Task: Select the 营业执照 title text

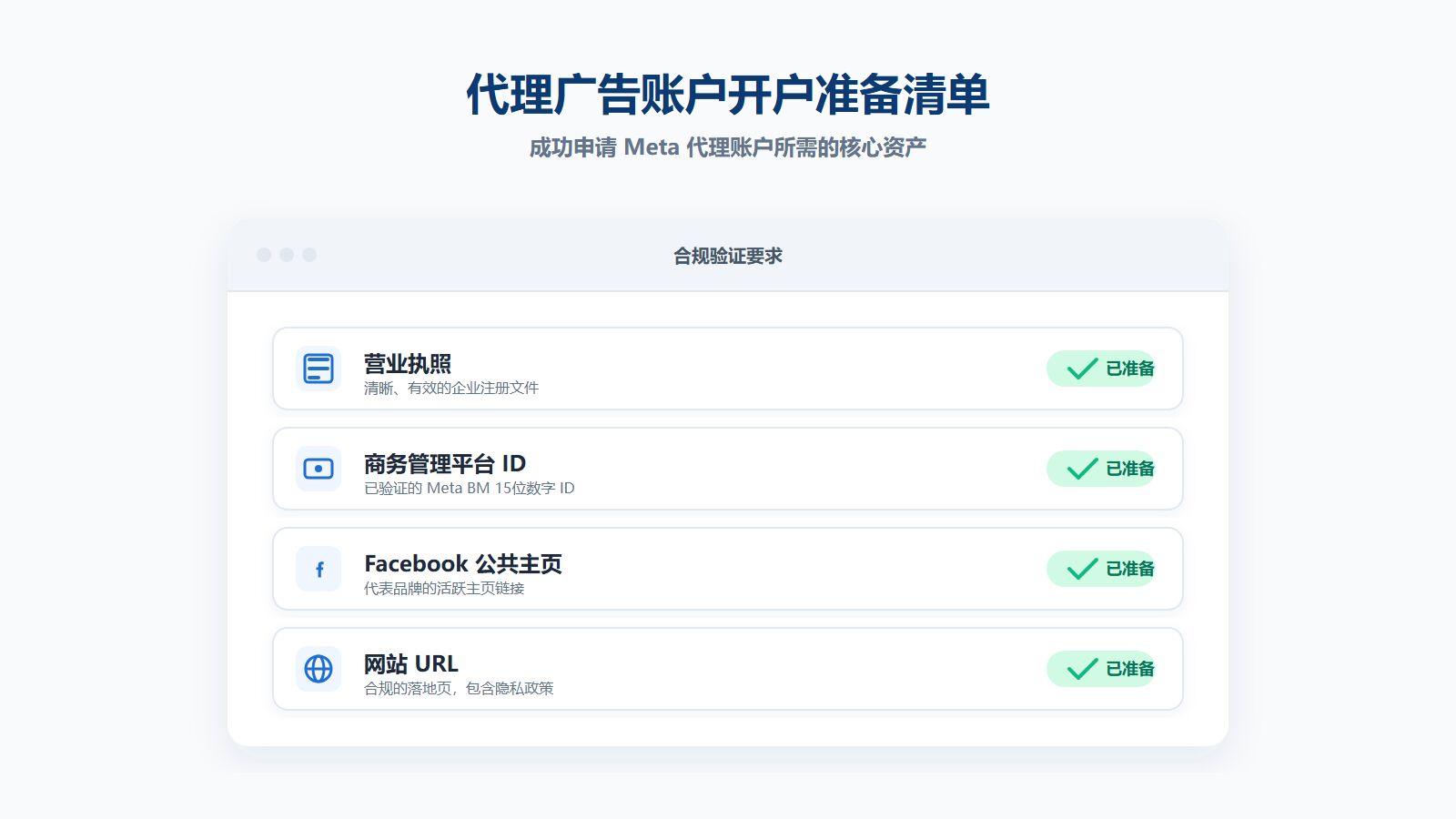Action: 408,364
